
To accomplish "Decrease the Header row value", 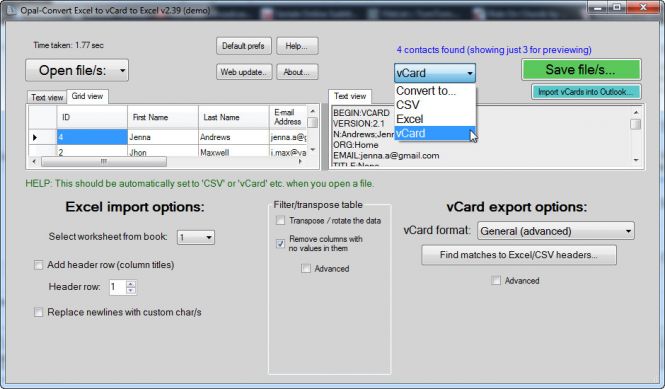I will (131, 291).
